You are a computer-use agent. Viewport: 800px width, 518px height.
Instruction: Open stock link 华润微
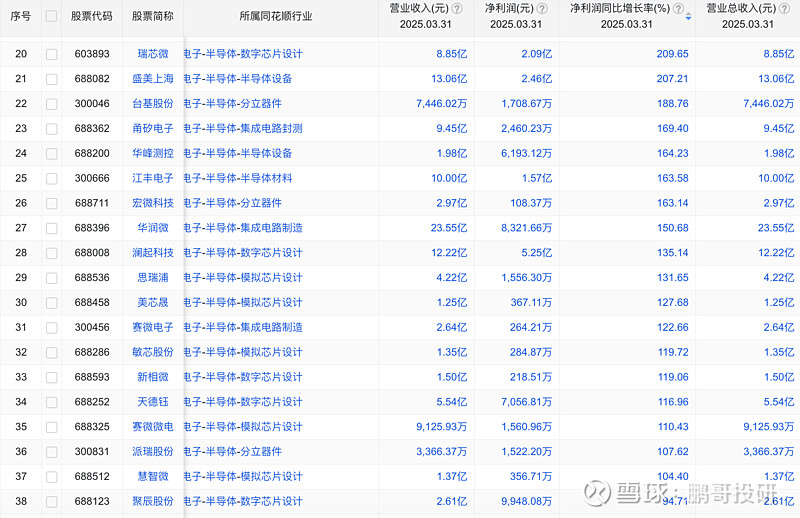(153, 228)
